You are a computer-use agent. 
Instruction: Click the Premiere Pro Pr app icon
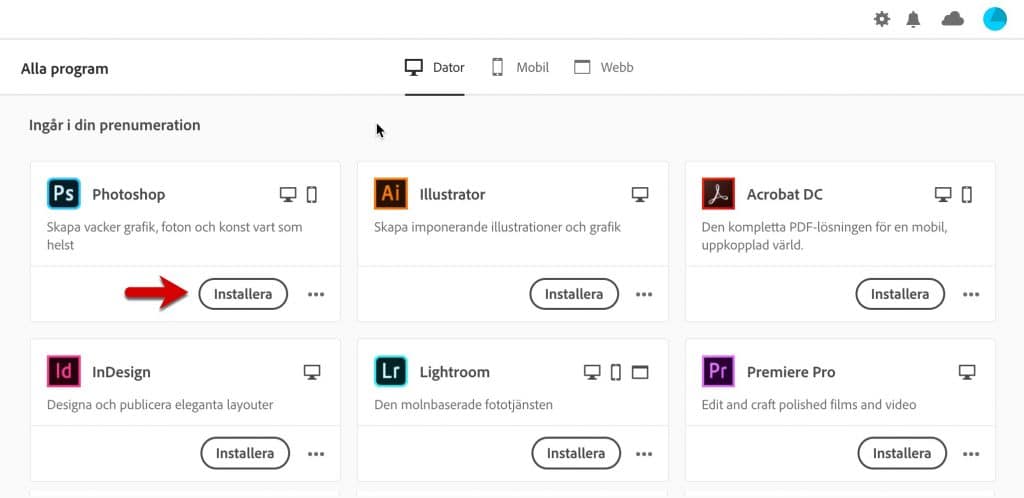point(718,371)
